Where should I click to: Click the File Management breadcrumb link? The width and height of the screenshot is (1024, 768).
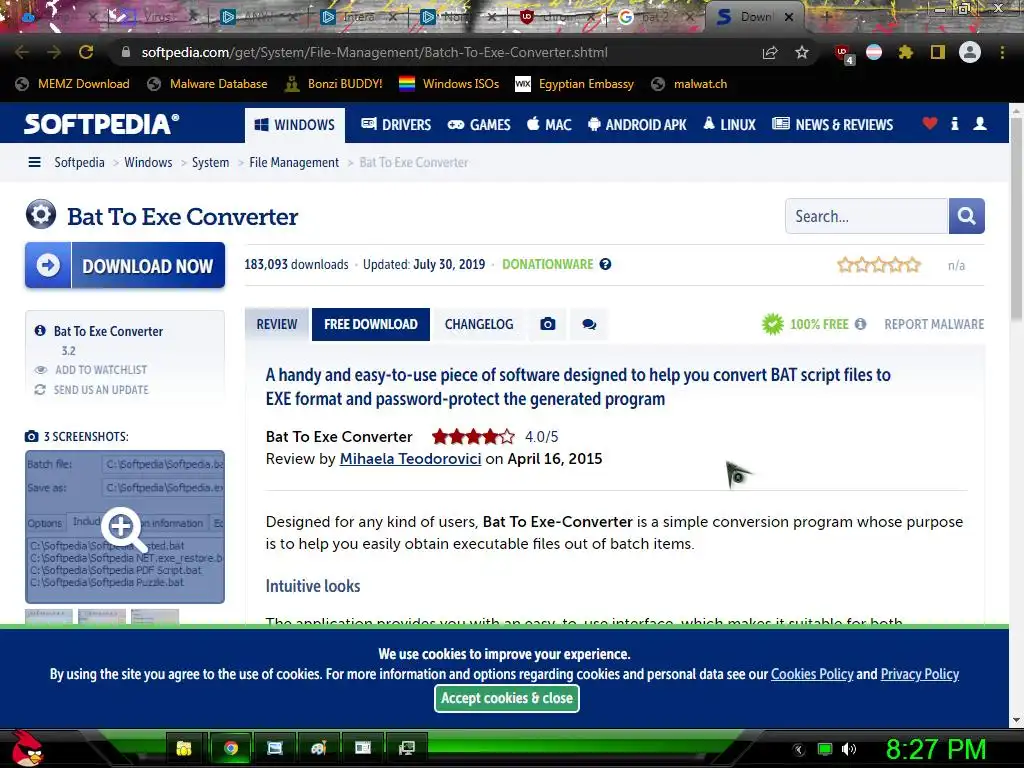click(x=294, y=163)
